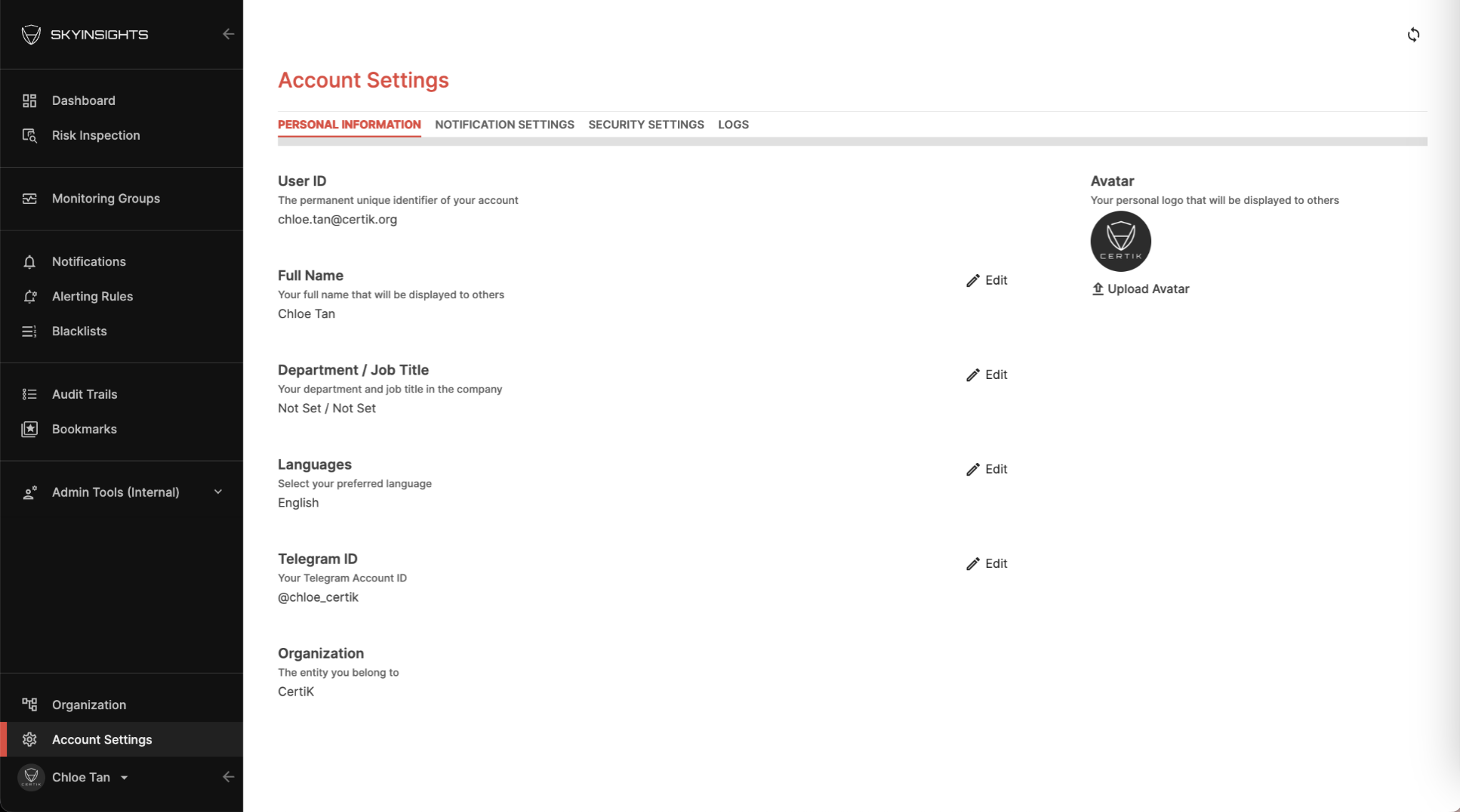This screenshot has height=812, width=1460.
Task: Click the Audit Trails sidebar icon
Action: [29, 394]
